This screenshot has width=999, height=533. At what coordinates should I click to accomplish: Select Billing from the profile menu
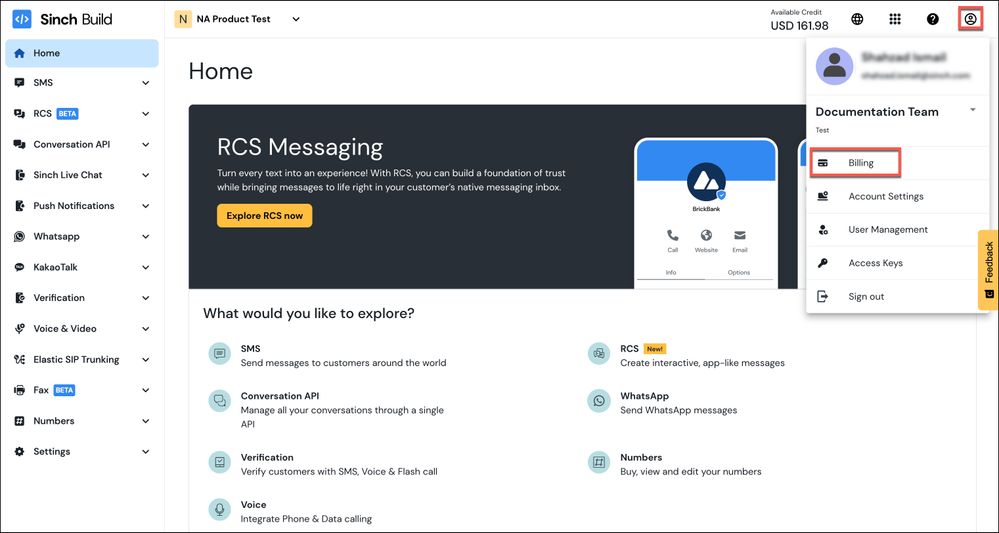click(860, 163)
